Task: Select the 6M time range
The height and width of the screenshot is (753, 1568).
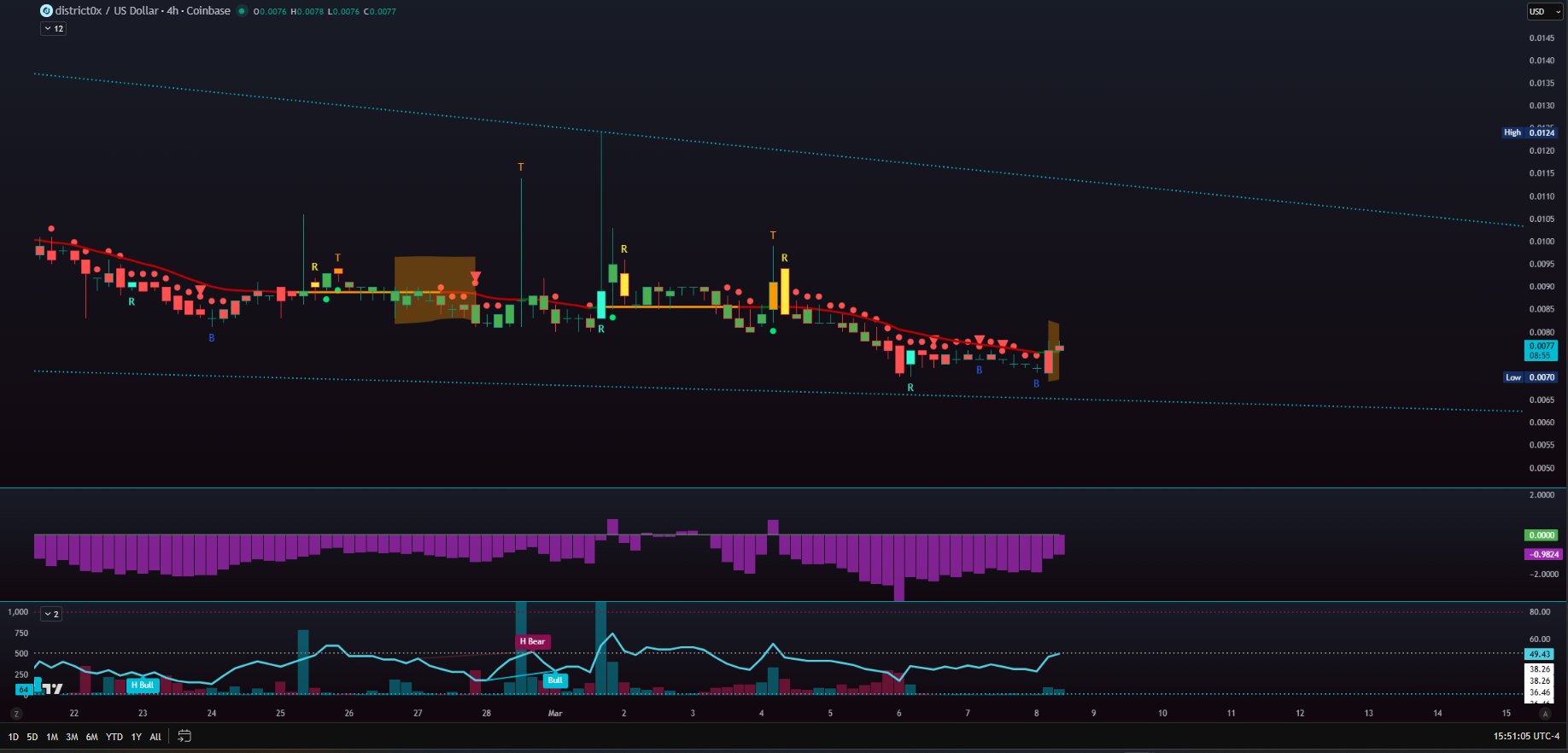Action: pos(91,737)
